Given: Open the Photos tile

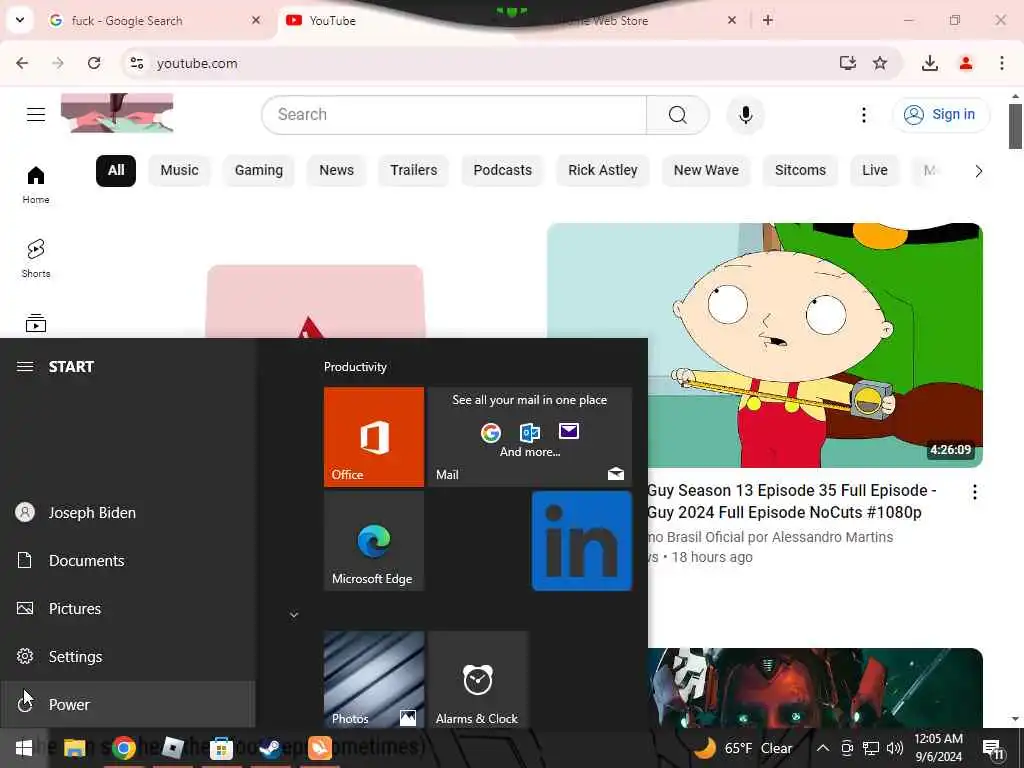Looking at the screenshot, I should tap(374, 679).
